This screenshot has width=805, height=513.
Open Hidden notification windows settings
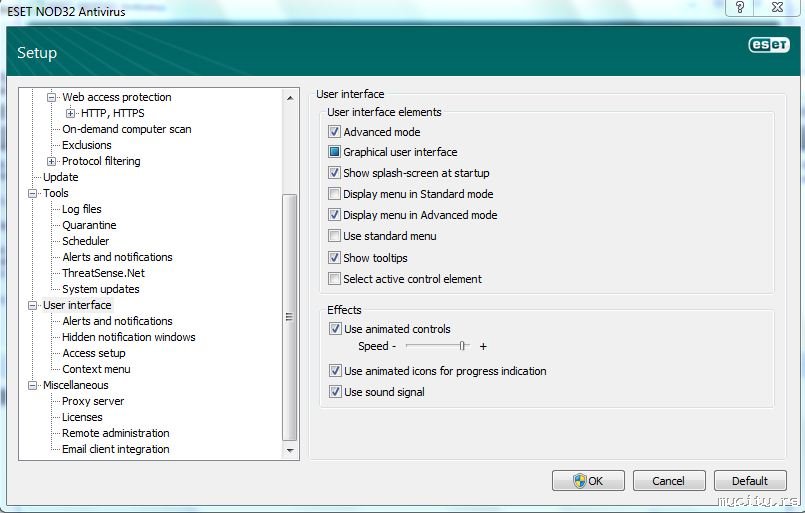[x=129, y=337]
